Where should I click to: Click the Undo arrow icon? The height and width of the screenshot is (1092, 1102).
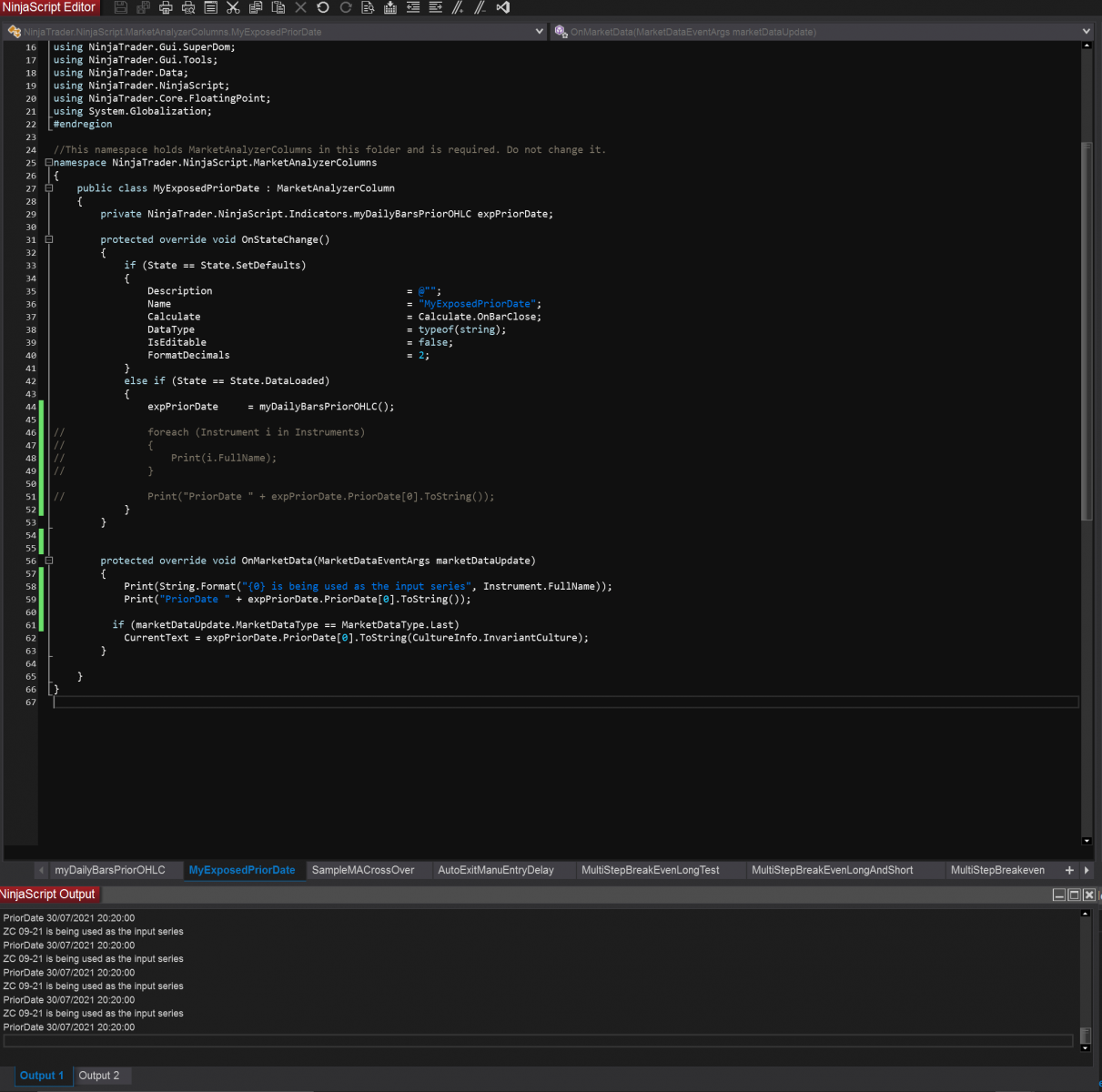pos(323,7)
